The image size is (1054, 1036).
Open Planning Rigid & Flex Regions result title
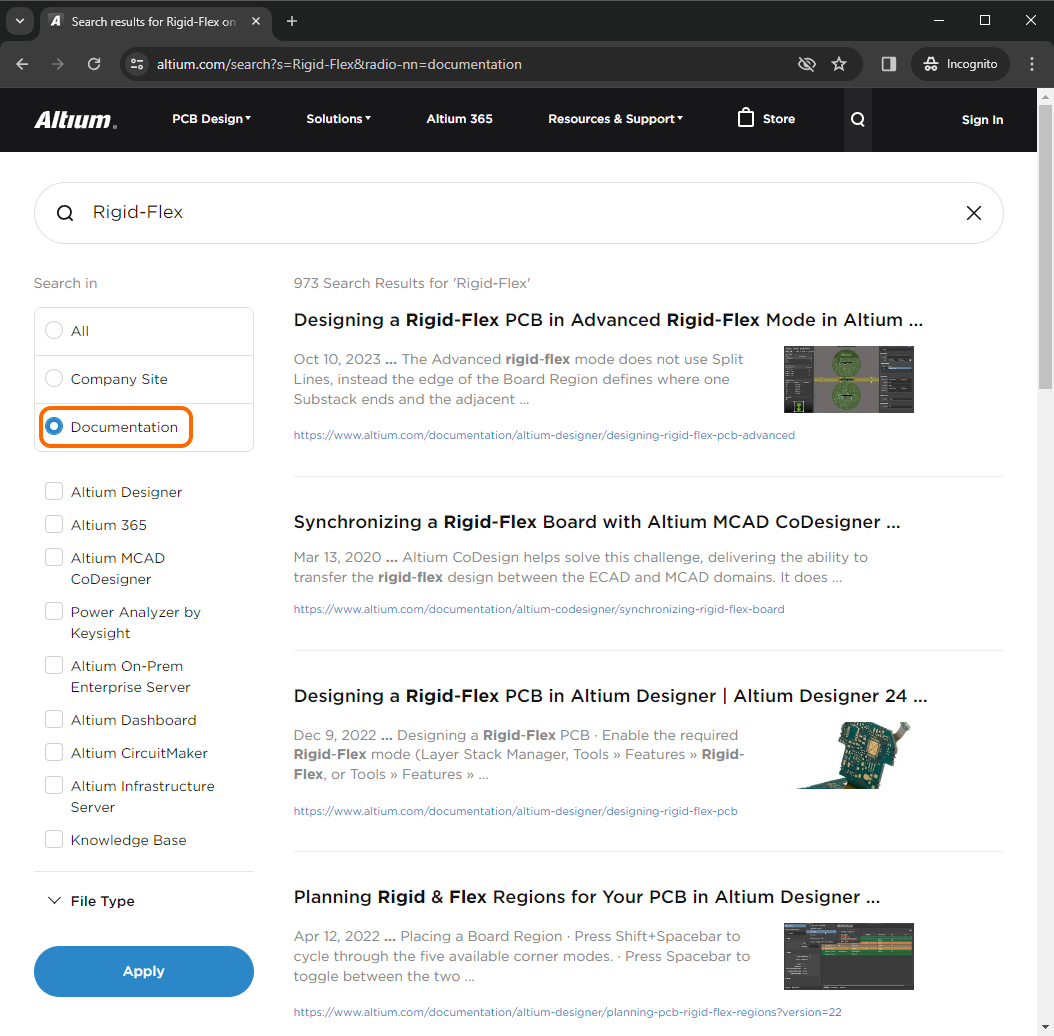click(587, 897)
